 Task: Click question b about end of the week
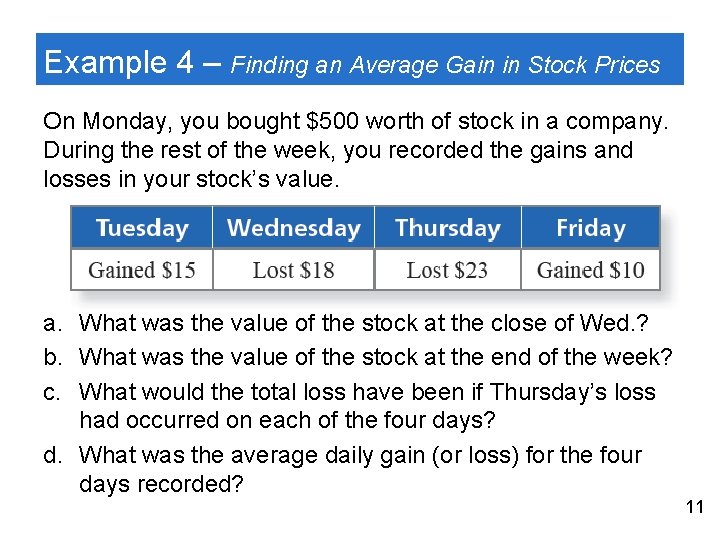pos(358,357)
